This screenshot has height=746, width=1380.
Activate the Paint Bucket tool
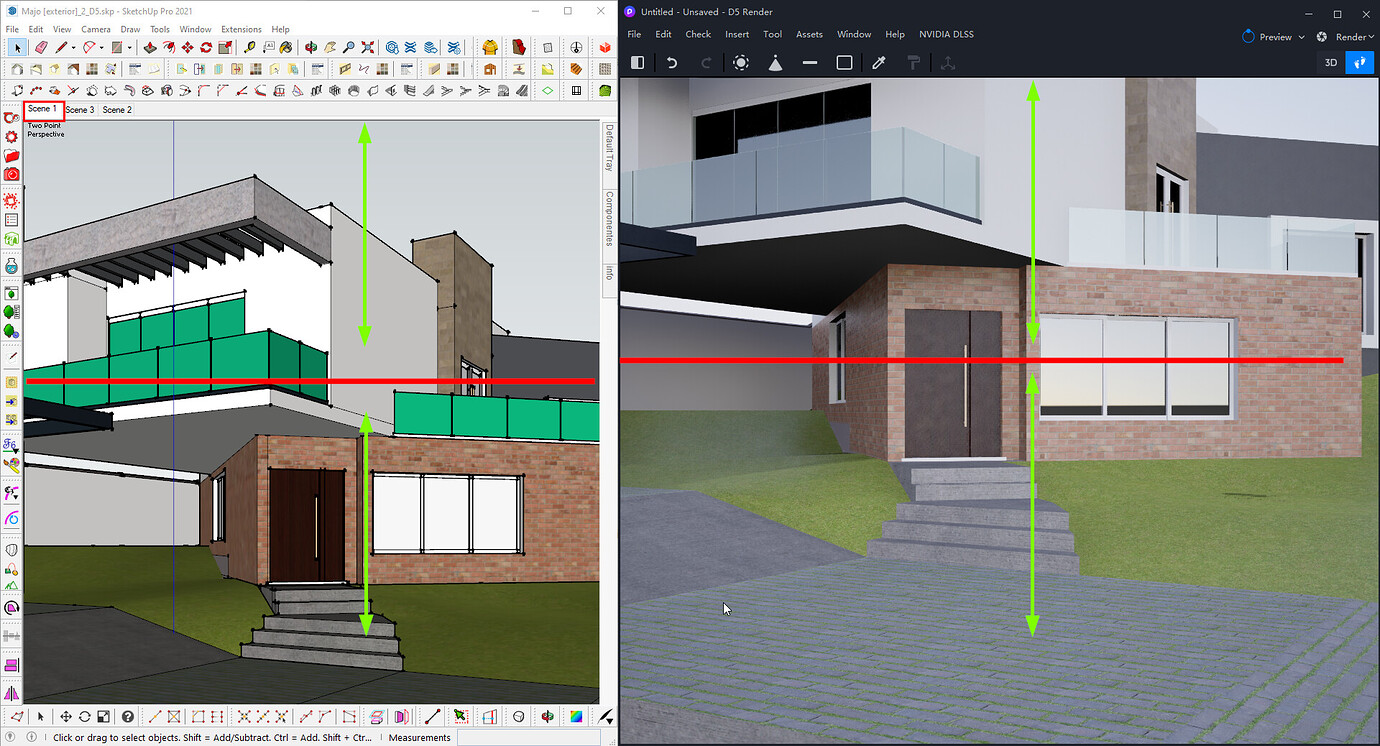pyautogui.click(x=285, y=47)
